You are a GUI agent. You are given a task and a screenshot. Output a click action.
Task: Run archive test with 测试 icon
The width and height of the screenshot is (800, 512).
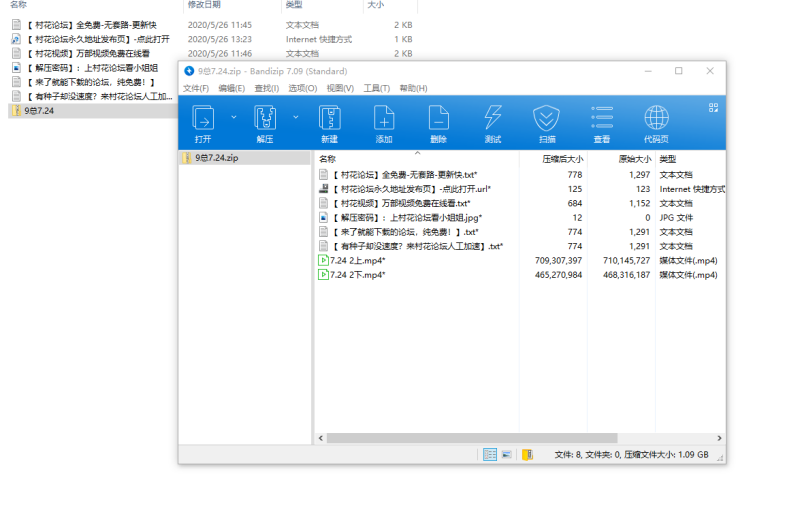pyautogui.click(x=492, y=122)
